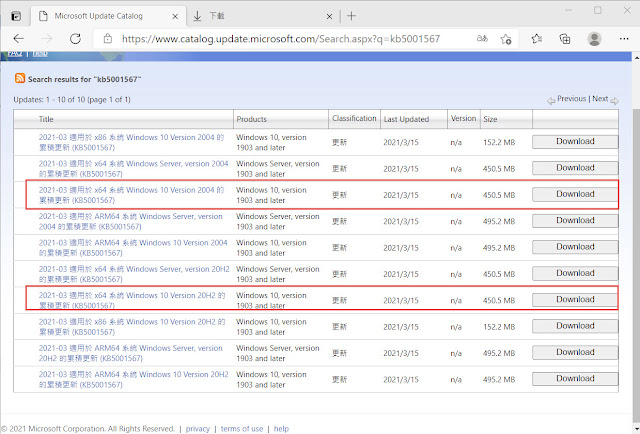Download x86 Windows 10 Version 2004 update
This screenshot has height=434, width=640.
(x=575, y=142)
